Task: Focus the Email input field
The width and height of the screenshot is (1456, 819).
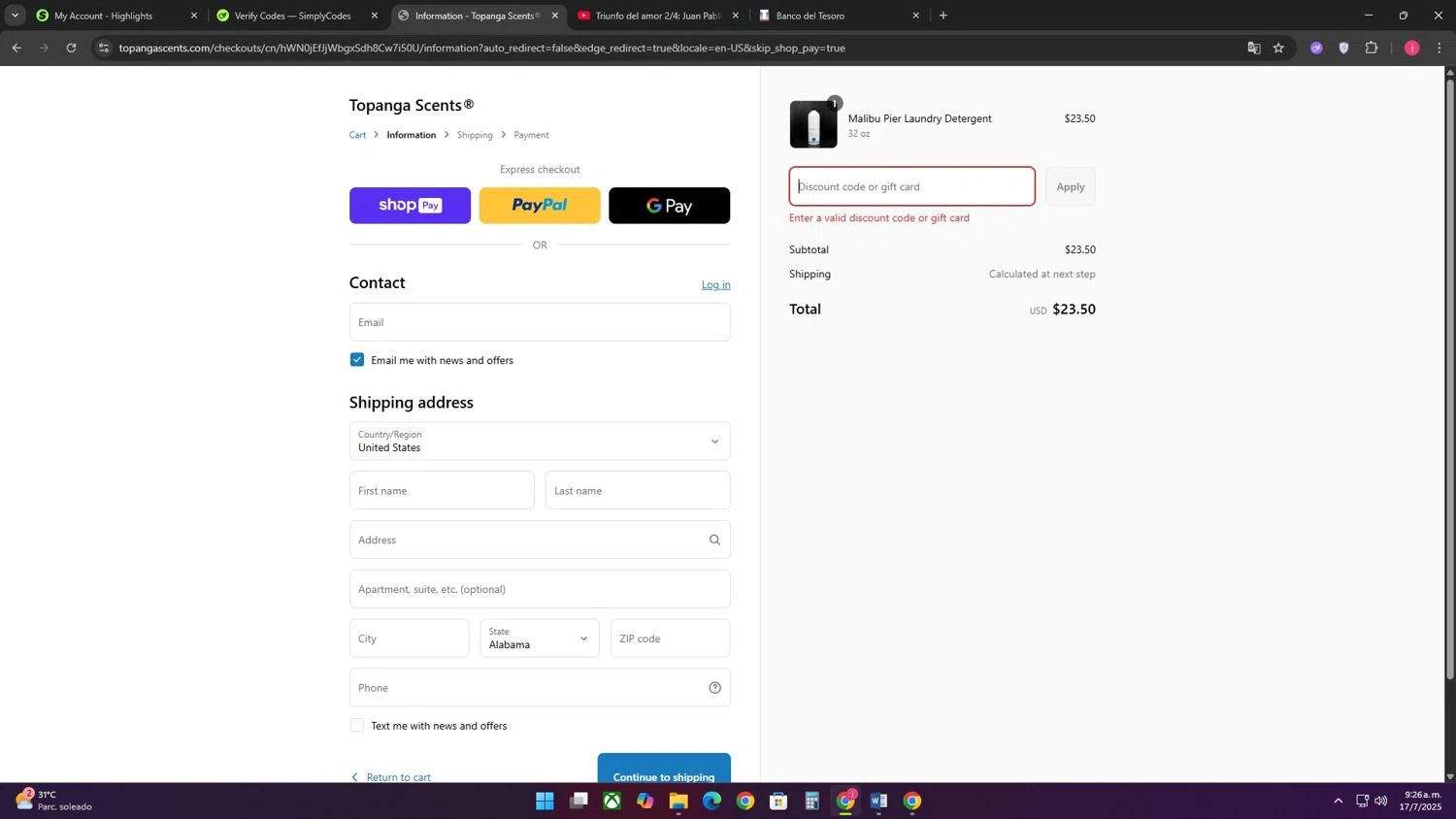Action: point(540,322)
